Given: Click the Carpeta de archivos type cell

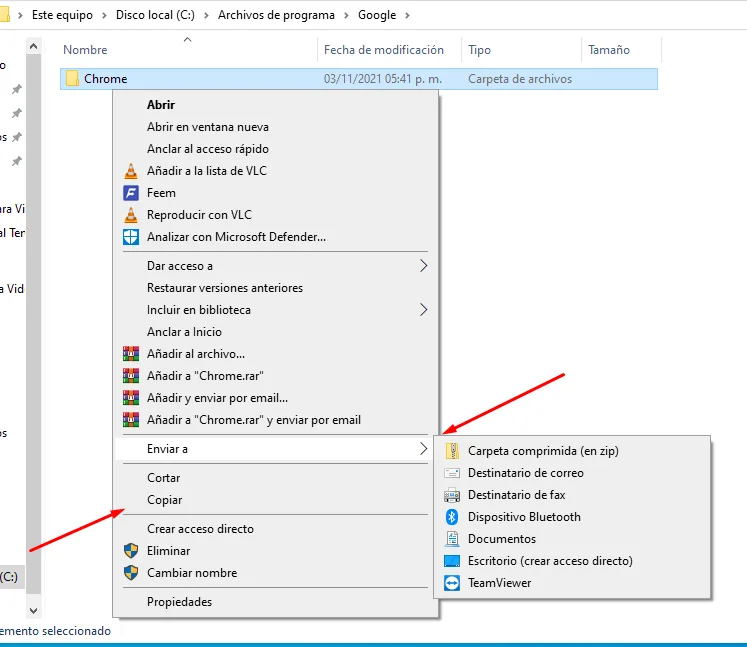Looking at the screenshot, I should click(x=520, y=79).
